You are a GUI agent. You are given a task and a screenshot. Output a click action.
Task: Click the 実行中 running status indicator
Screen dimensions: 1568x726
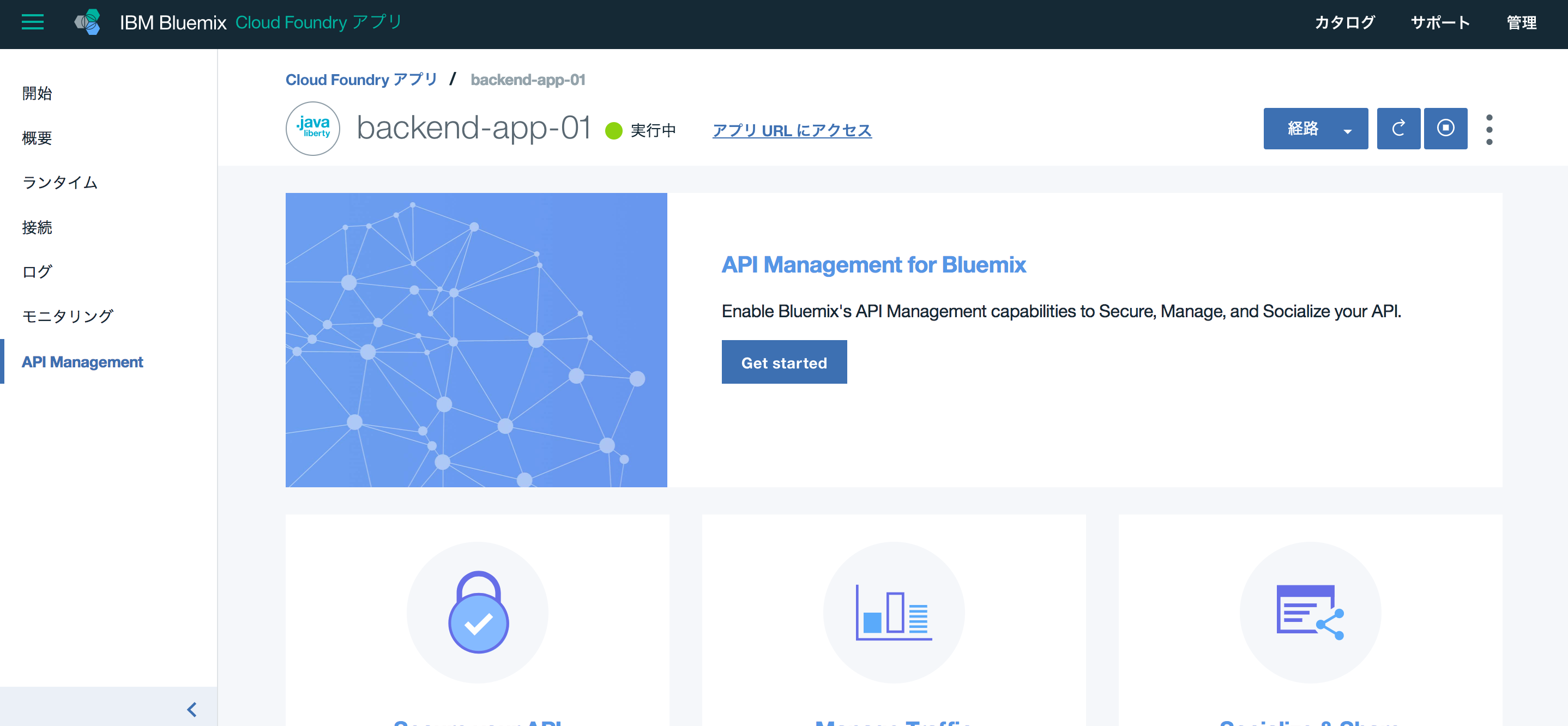[641, 130]
